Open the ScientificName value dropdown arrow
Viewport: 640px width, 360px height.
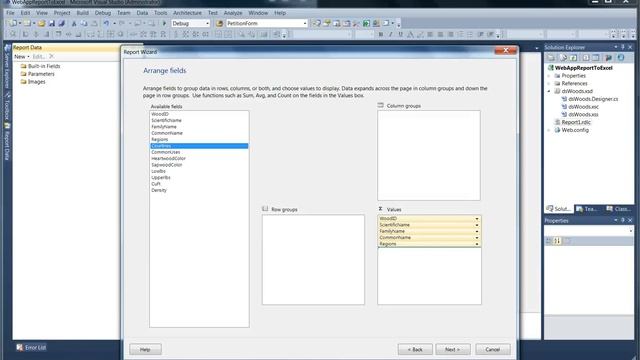click(477, 225)
